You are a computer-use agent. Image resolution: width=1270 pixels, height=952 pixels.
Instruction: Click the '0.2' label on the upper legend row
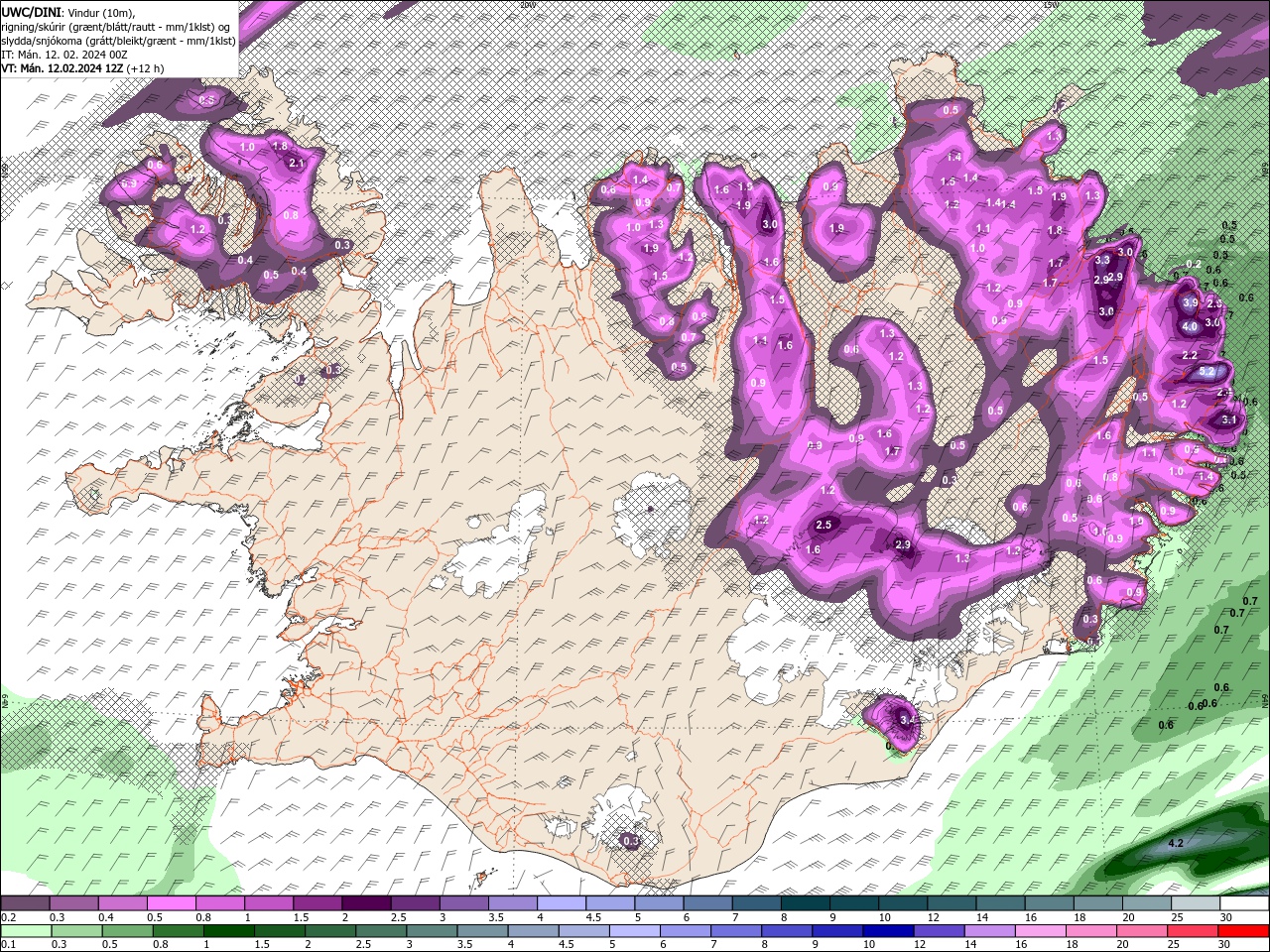point(7,917)
